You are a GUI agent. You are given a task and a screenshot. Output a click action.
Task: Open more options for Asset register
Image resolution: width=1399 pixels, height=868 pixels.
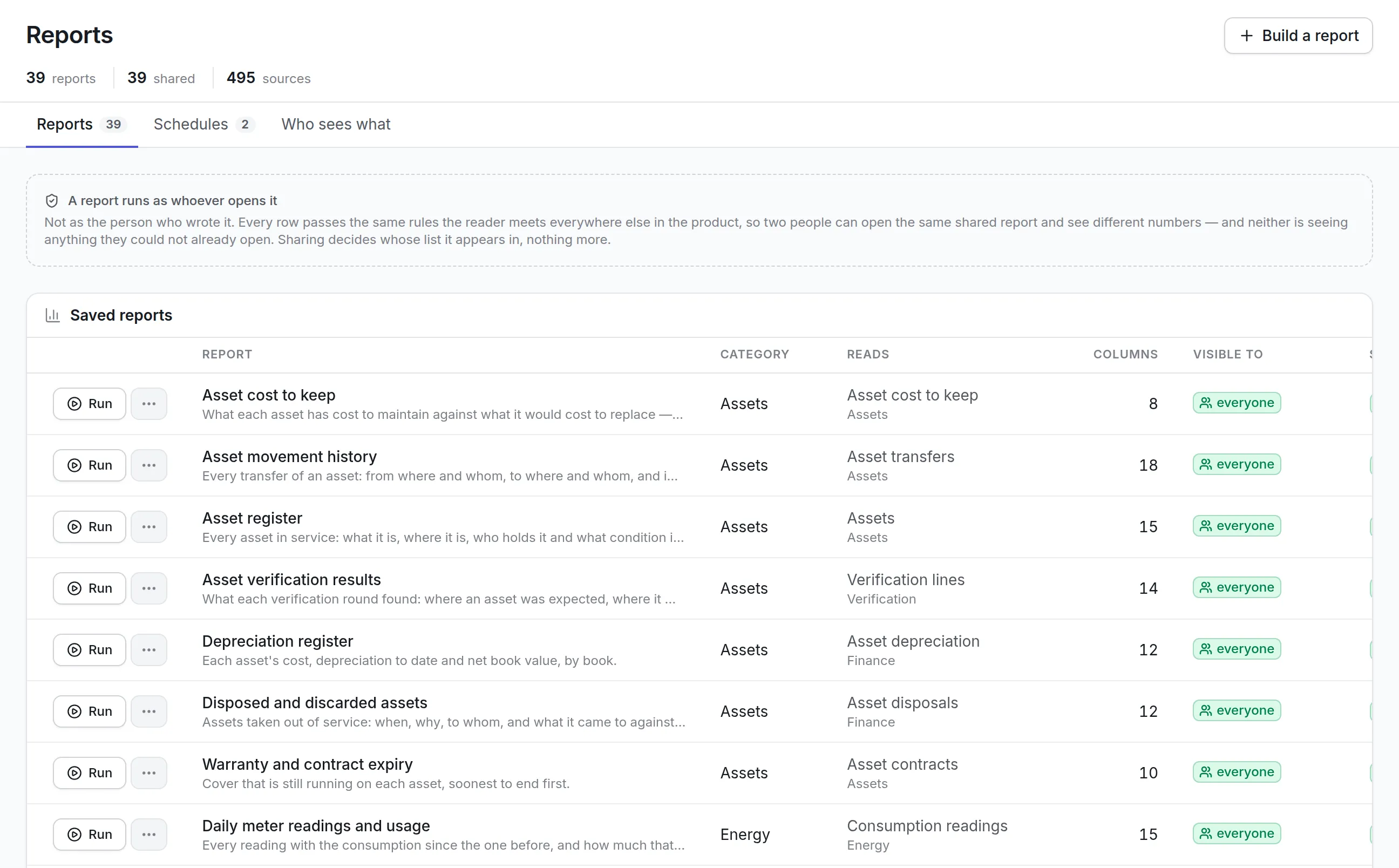(x=148, y=526)
